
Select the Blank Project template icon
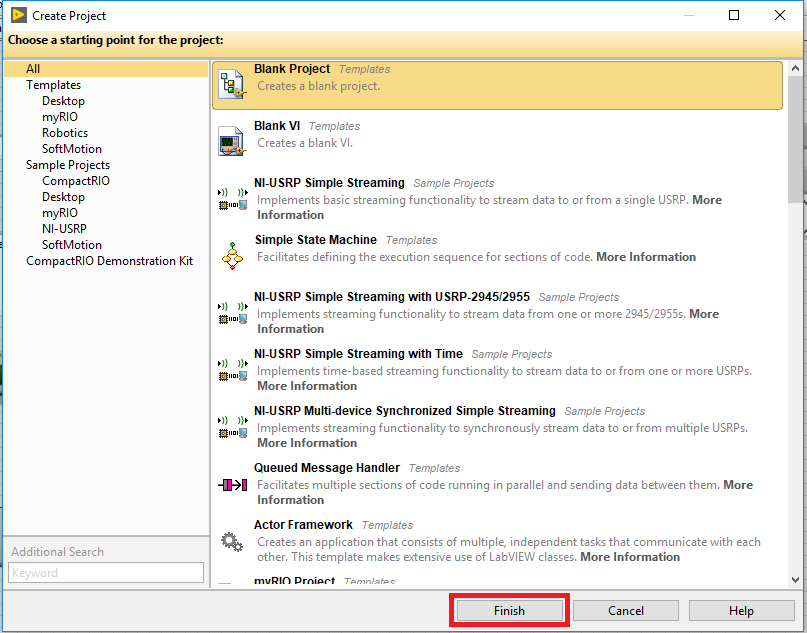click(232, 85)
